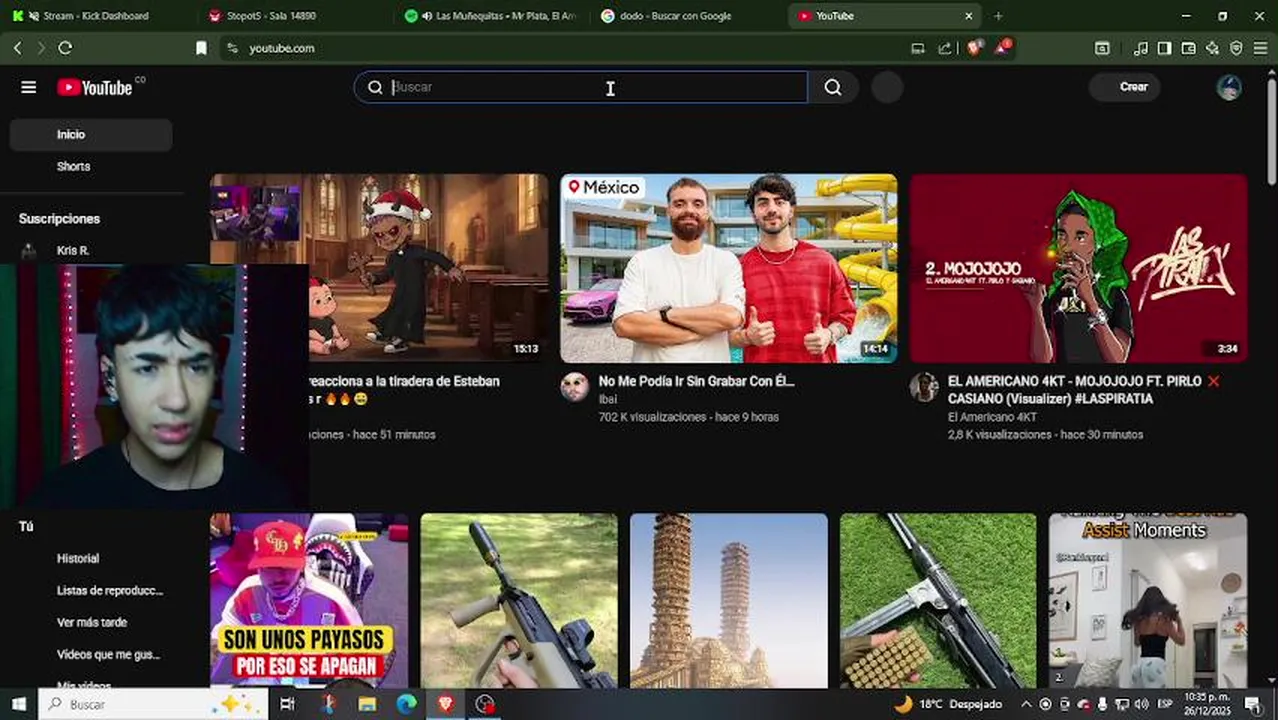The image size is (1278, 720).
Task: Switch to Stream - Kick Dashboard tab
Action: [97, 16]
